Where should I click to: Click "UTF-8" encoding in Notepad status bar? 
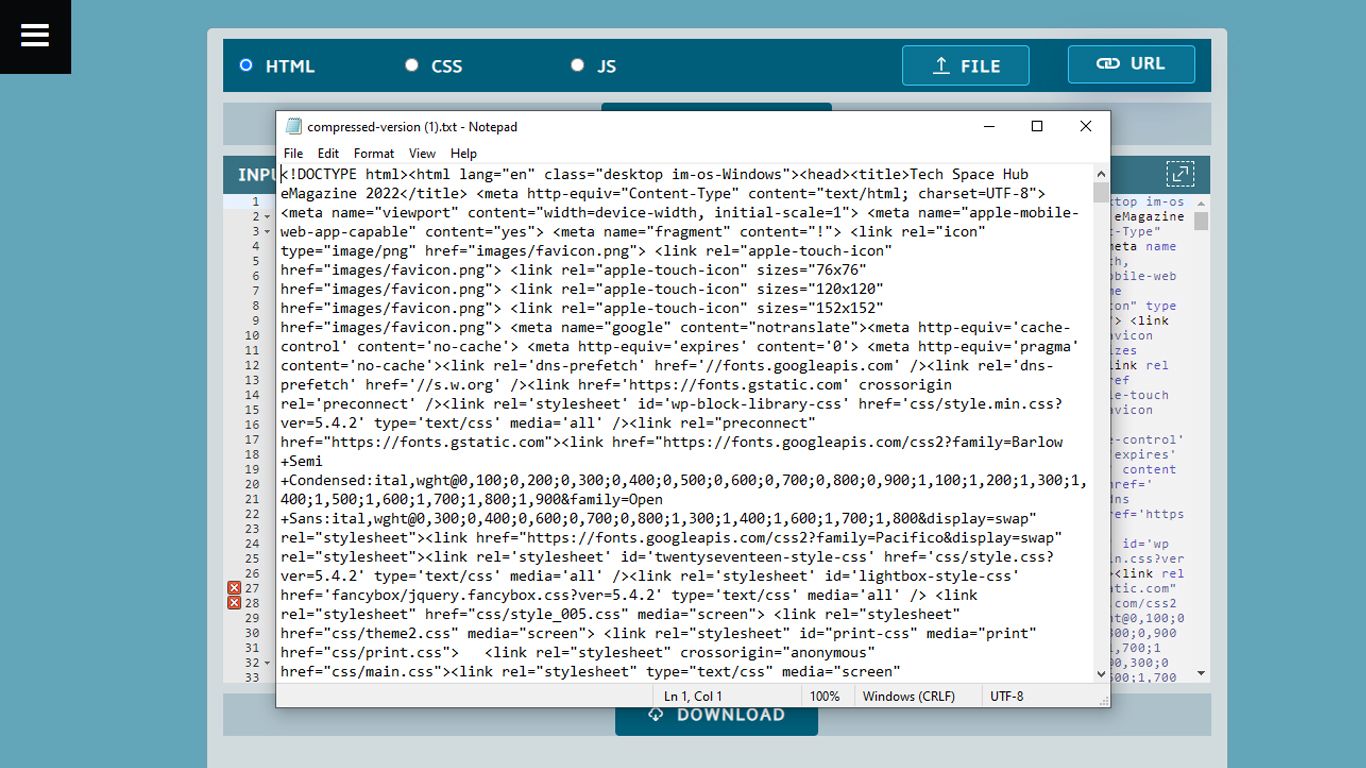1007,696
